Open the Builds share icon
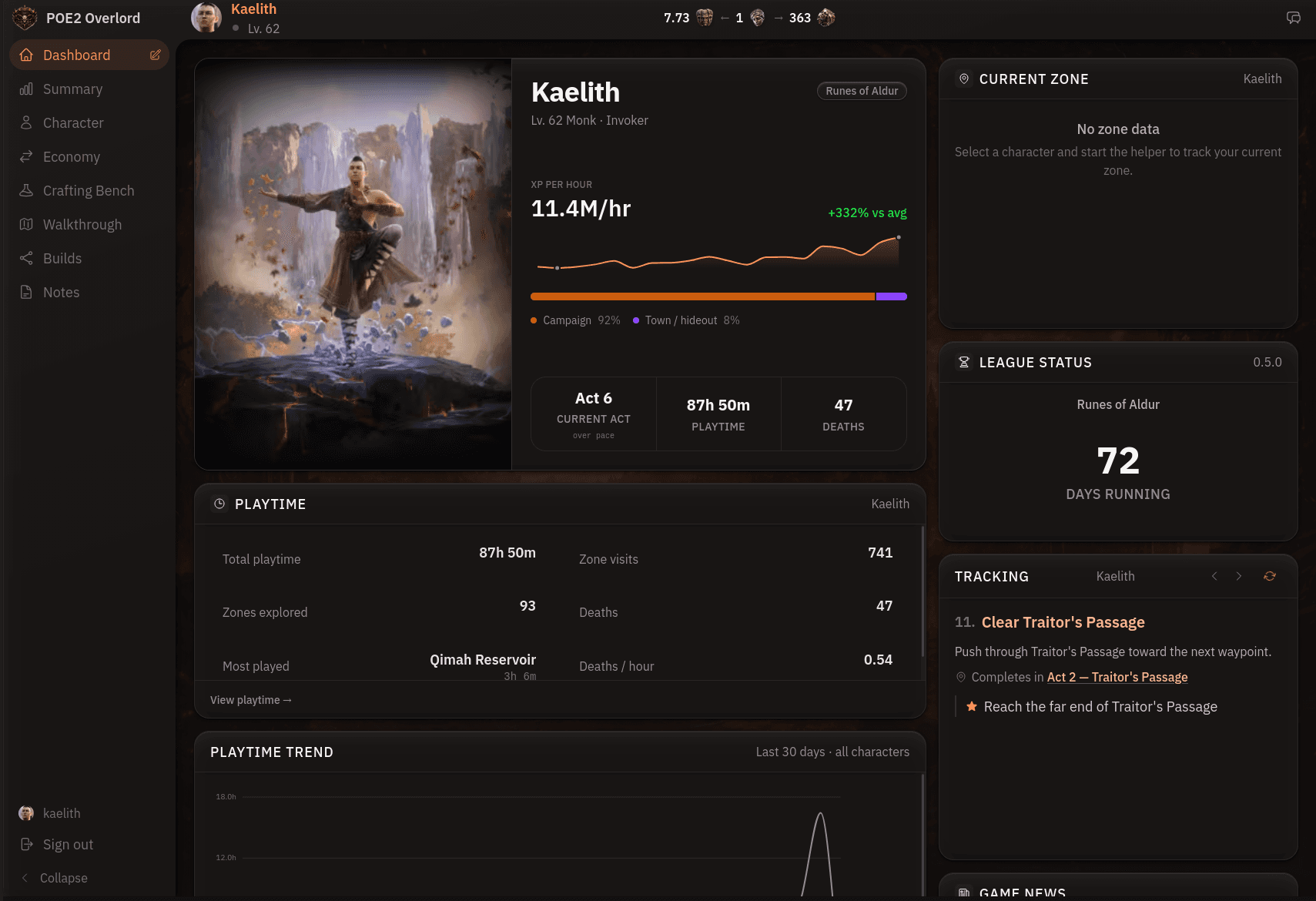 26,258
